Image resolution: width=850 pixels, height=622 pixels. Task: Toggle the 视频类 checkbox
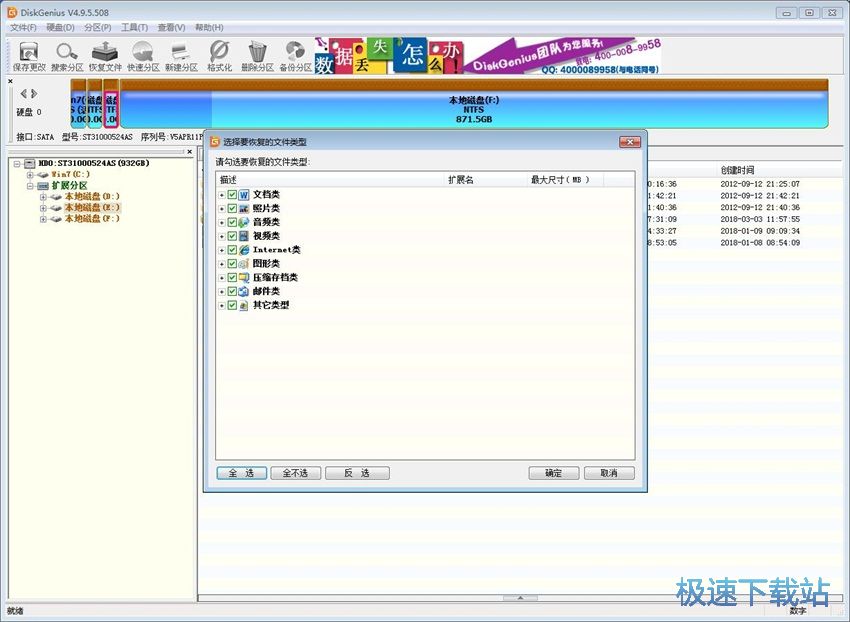point(232,236)
